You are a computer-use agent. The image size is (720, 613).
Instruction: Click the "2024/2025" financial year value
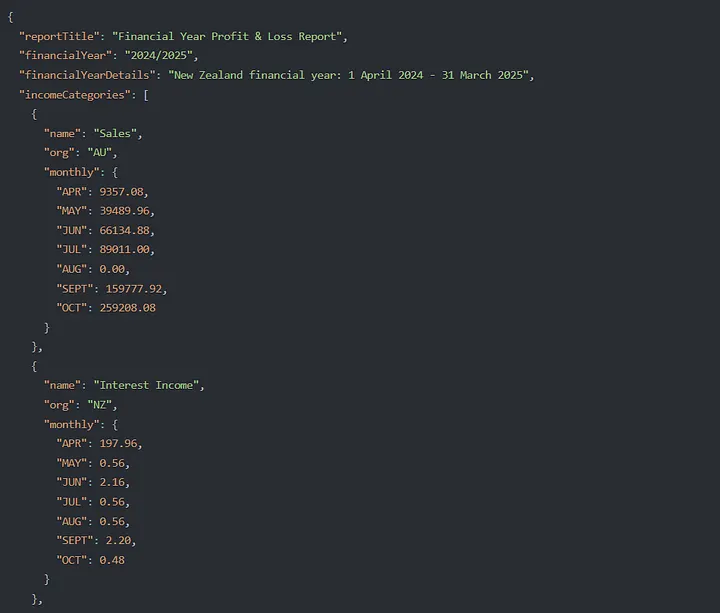(160, 56)
